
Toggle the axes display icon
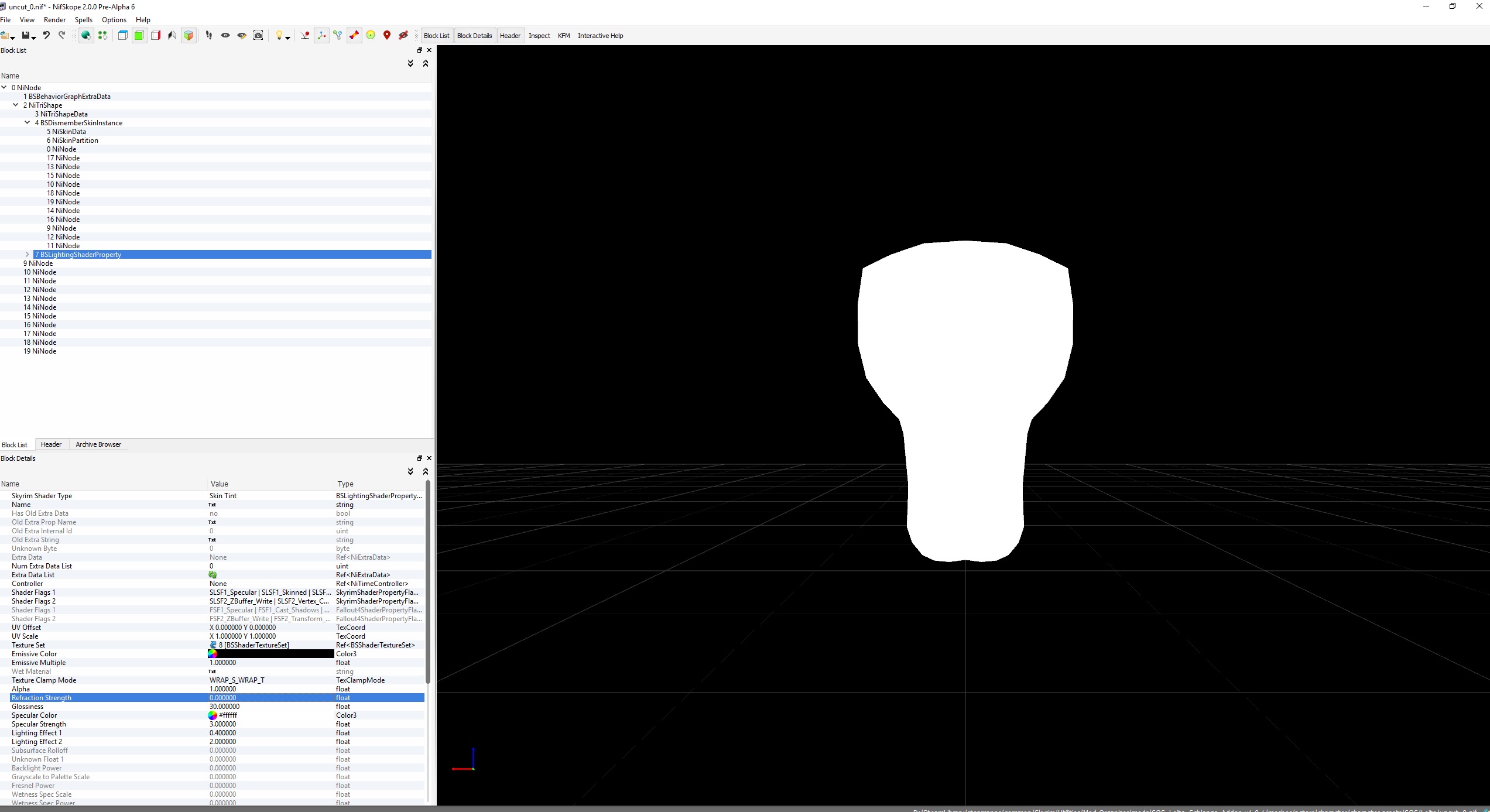pos(321,36)
